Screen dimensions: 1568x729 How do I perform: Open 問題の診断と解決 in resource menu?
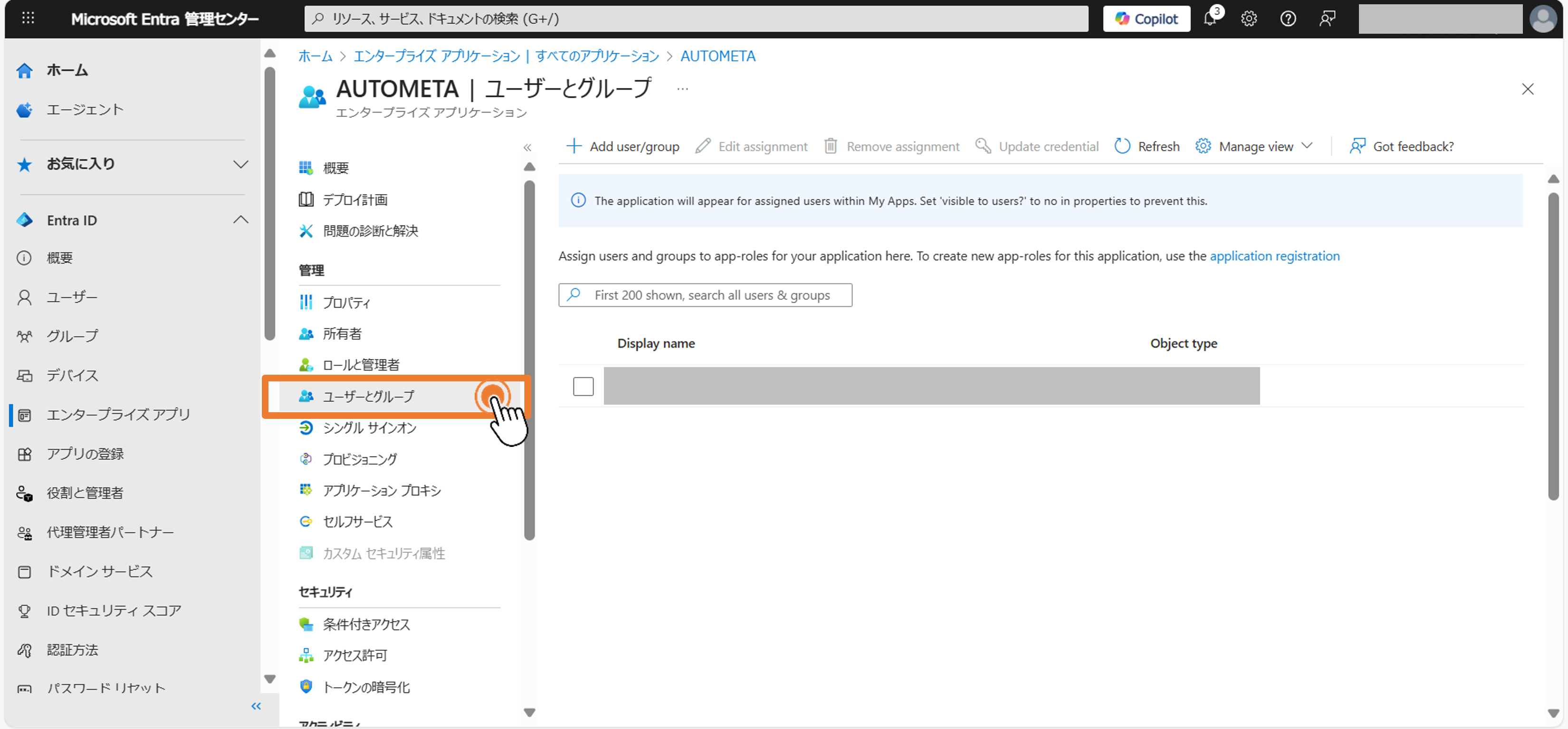tap(370, 231)
